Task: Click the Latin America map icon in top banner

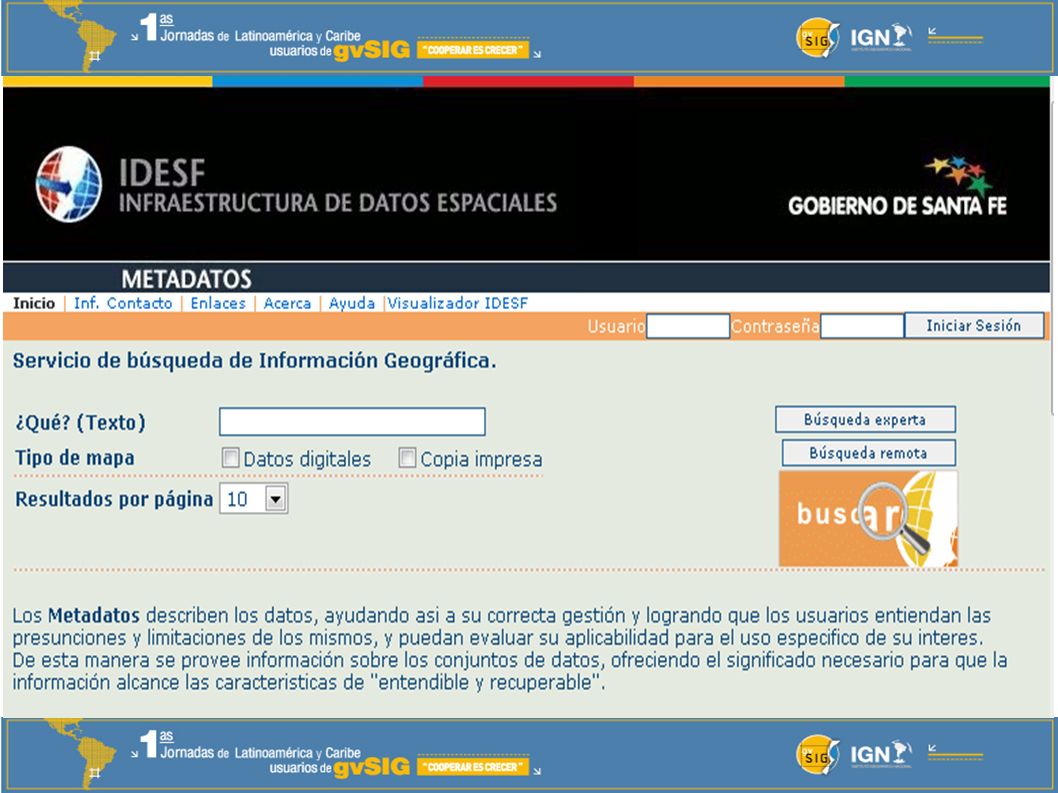Action: tap(82, 35)
